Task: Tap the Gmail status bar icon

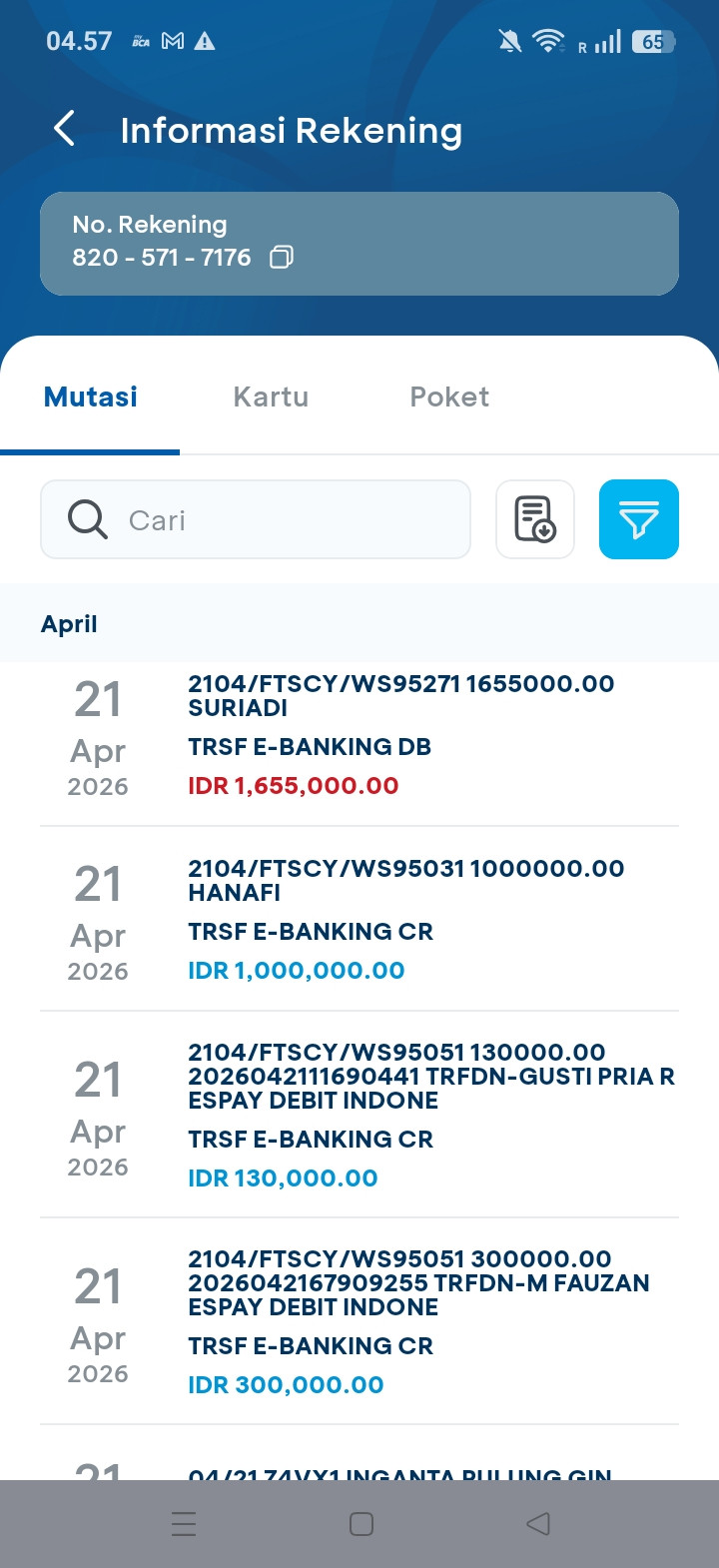Action: 173,41
